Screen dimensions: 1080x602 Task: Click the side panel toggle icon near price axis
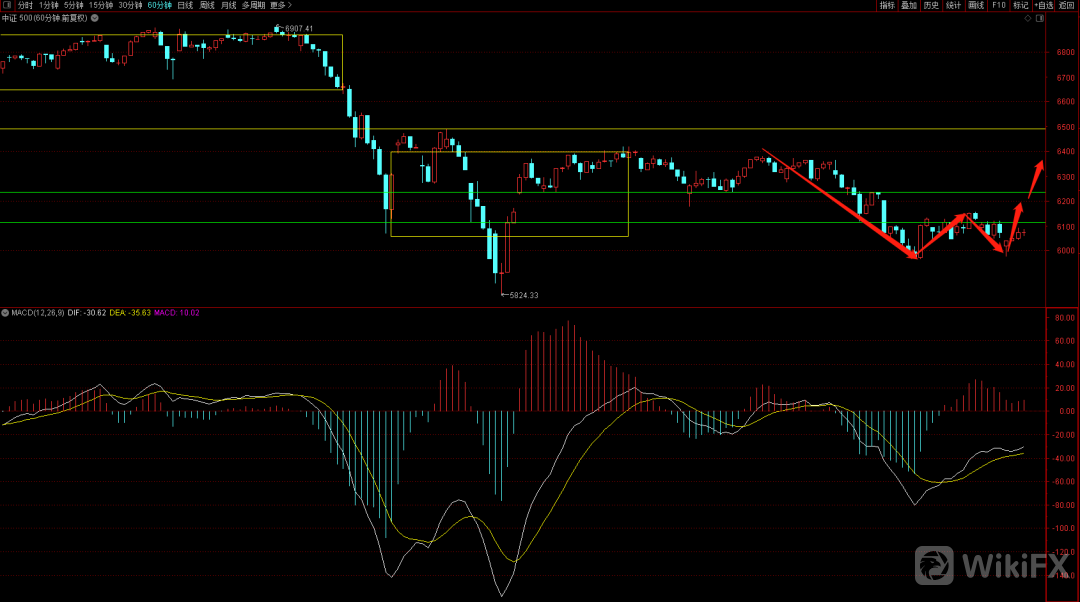tap(1041, 18)
